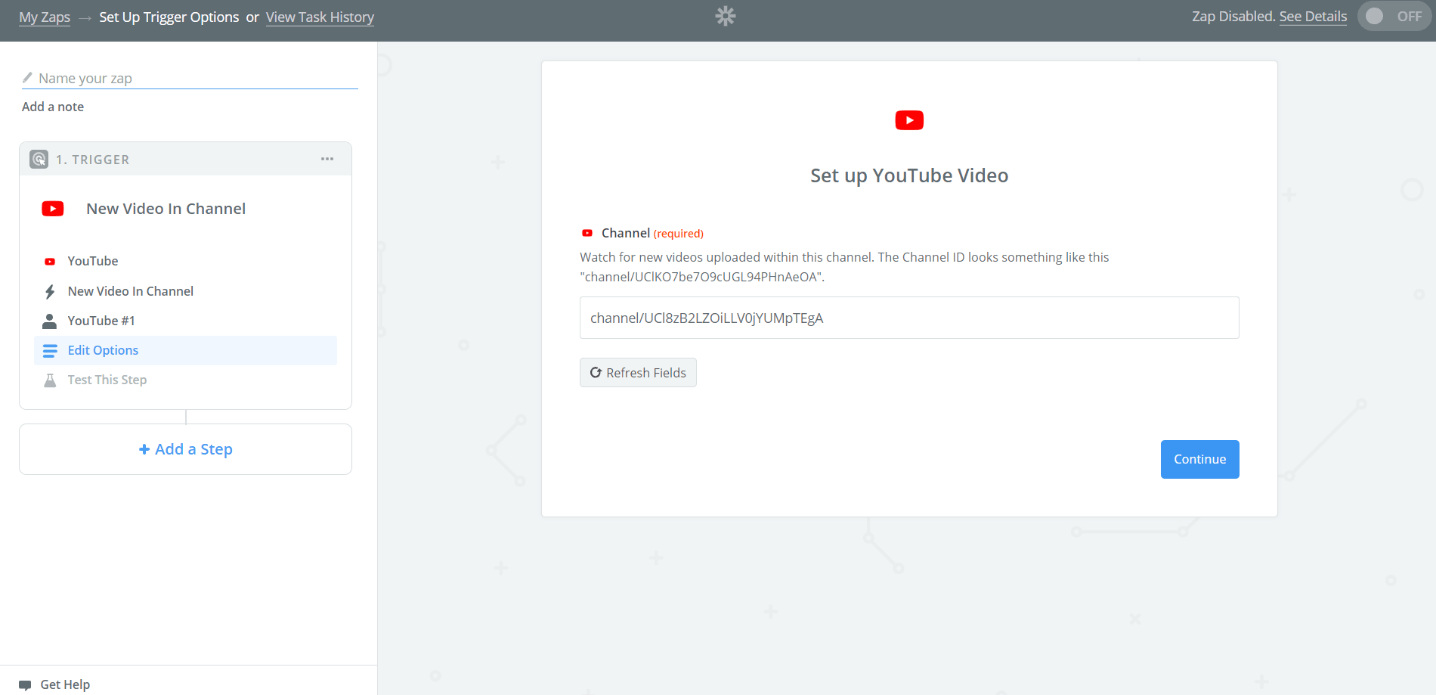Open the See Details link
This screenshot has width=1436, height=695.
(x=1313, y=16)
